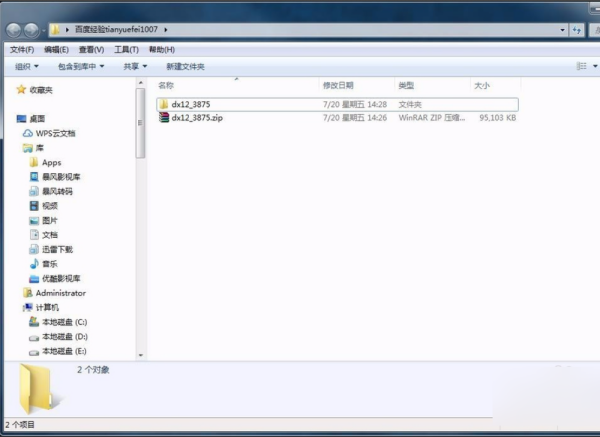
Task: Click 新建文件夹 button
Action: (x=185, y=67)
